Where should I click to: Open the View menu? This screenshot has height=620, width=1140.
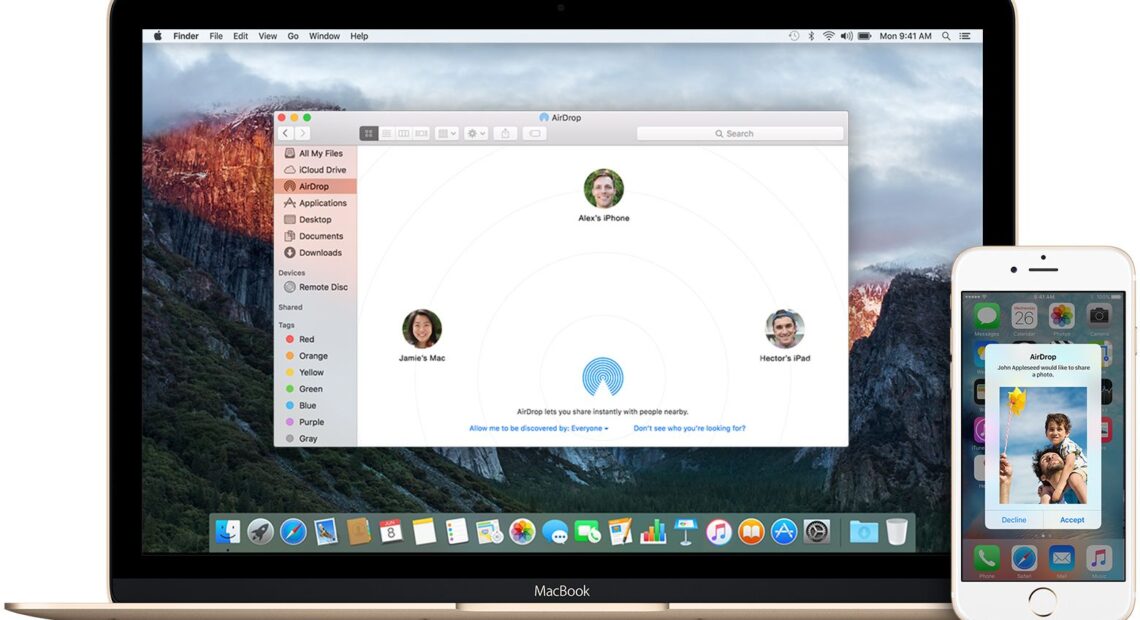[268, 36]
